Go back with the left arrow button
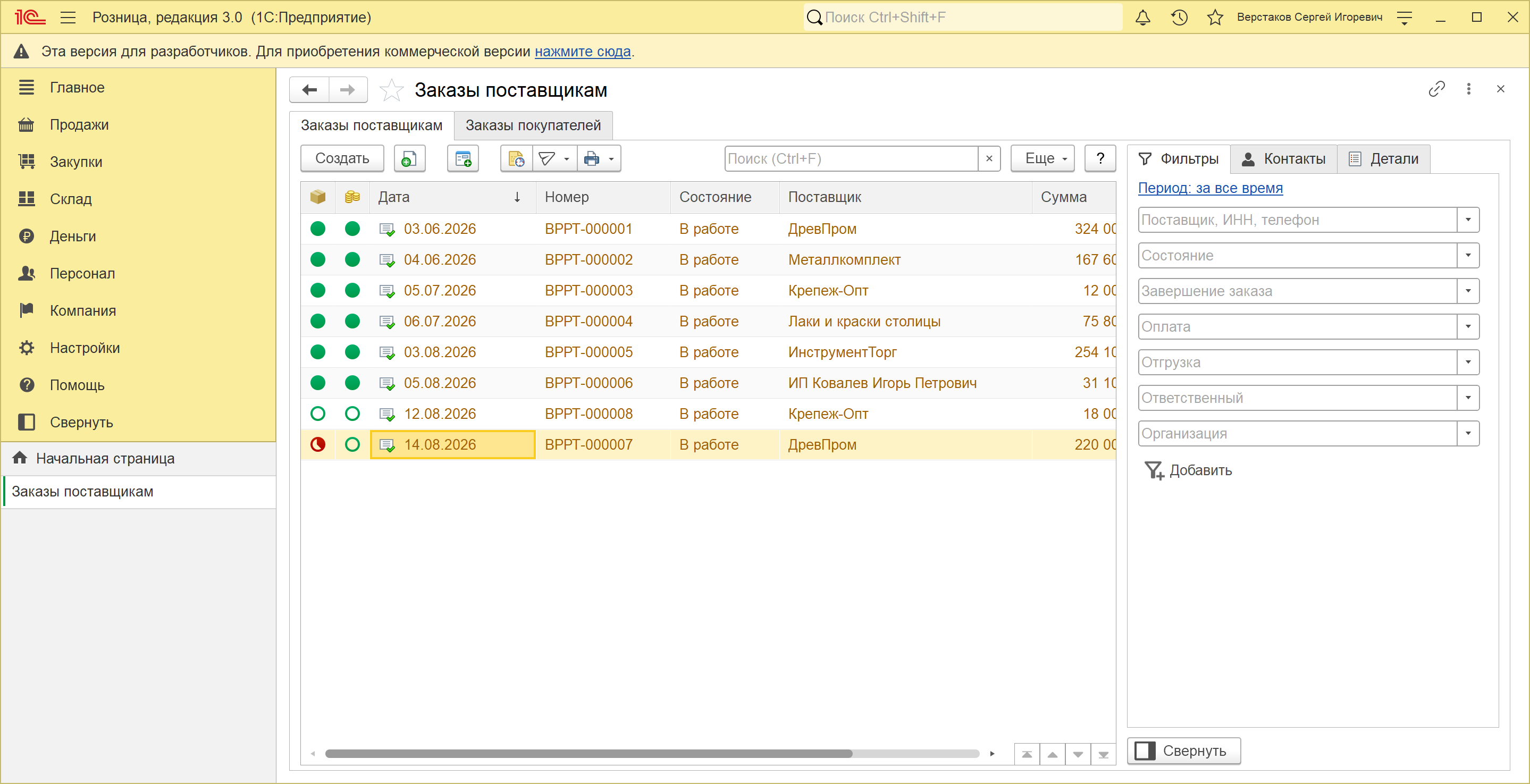The height and width of the screenshot is (784, 1530). coord(309,90)
